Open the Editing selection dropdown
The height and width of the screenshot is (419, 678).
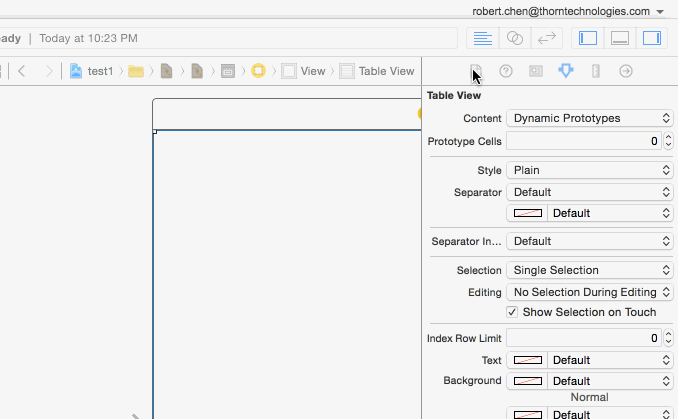[x=590, y=292]
